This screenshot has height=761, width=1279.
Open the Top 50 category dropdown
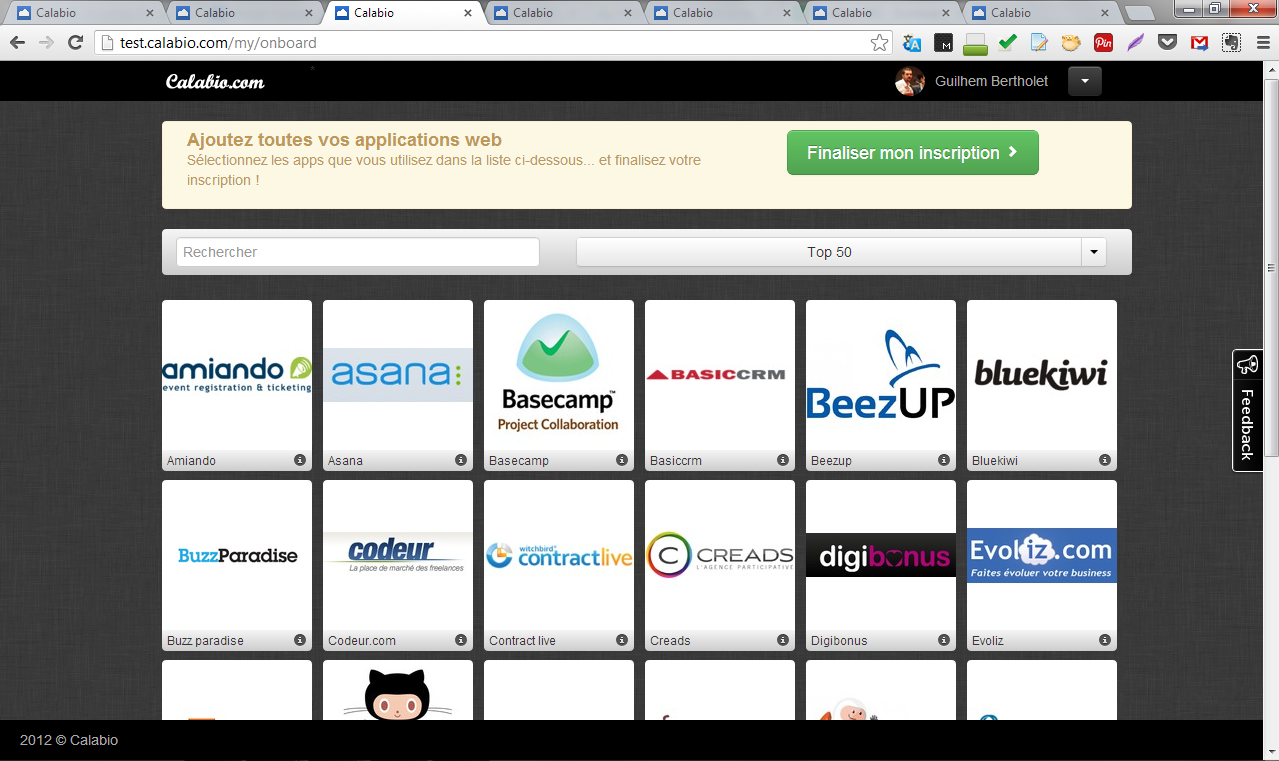pyautogui.click(x=841, y=252)
